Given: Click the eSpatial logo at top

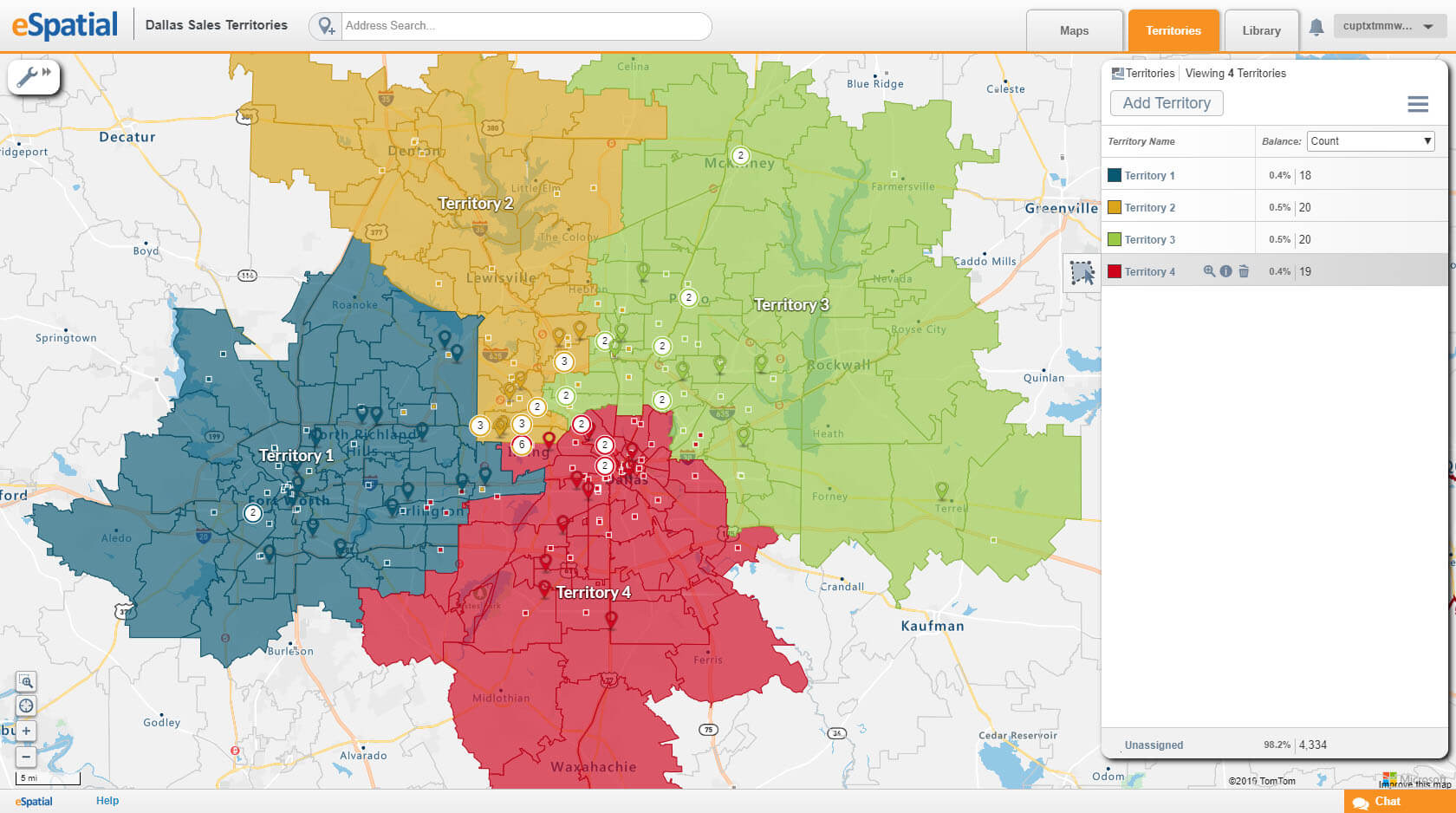Looking at the screenshot, I should tap(64, 25).
